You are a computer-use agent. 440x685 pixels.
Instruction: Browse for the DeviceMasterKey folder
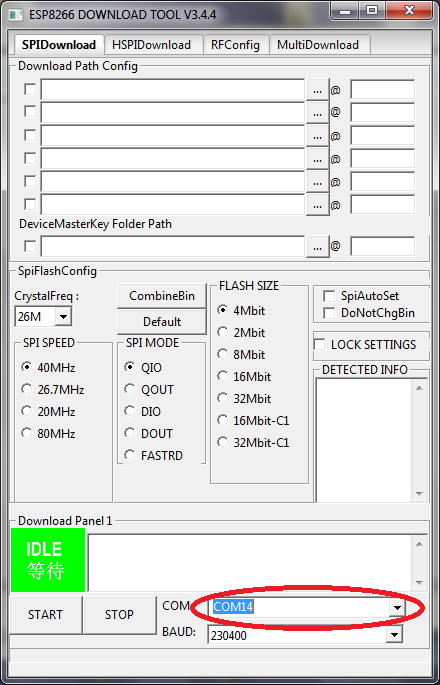pyautogui.click(x=318, y=247)
